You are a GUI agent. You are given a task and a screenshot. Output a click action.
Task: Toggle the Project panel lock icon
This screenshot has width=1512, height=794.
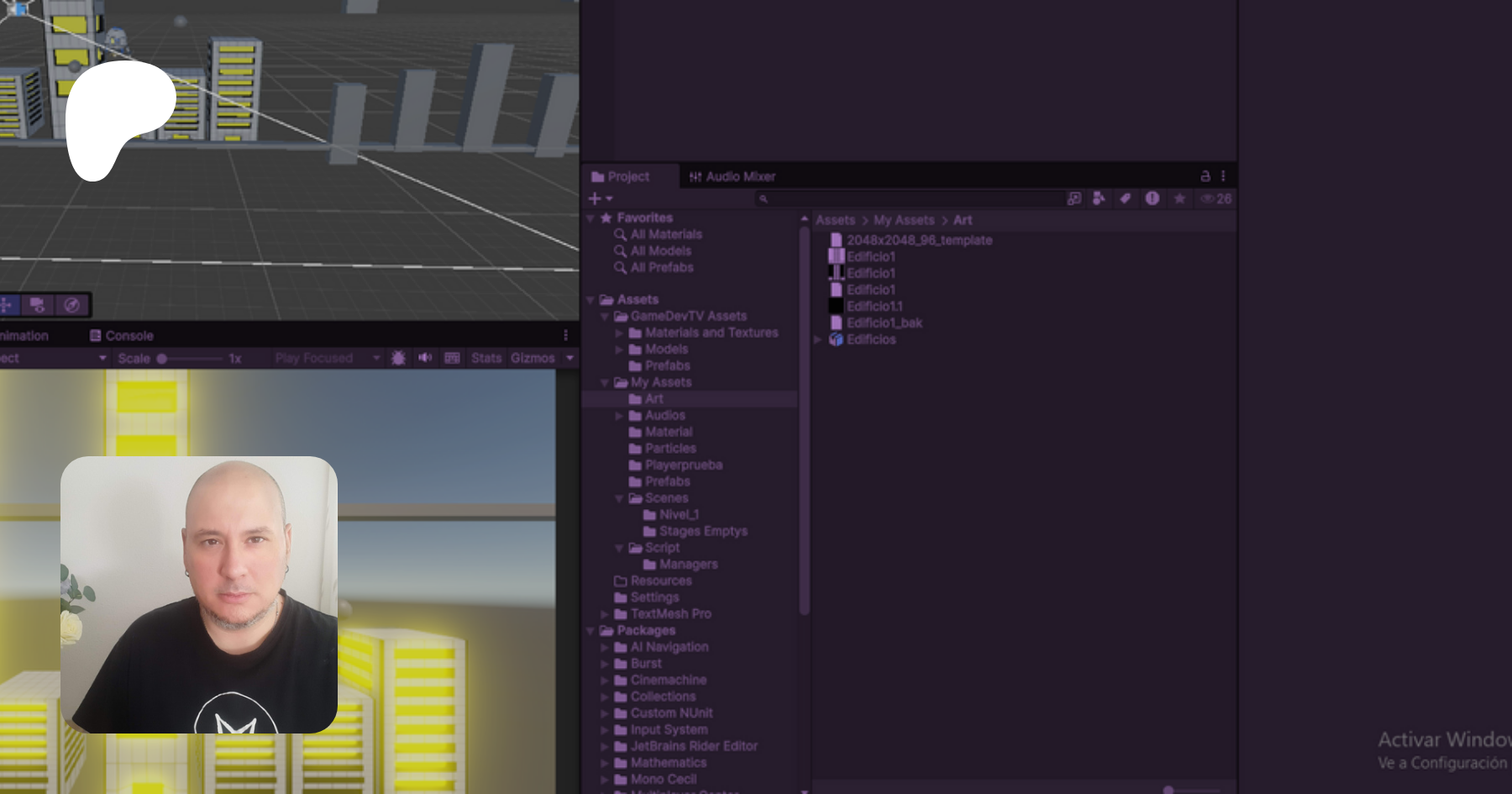pos(1205,176)
